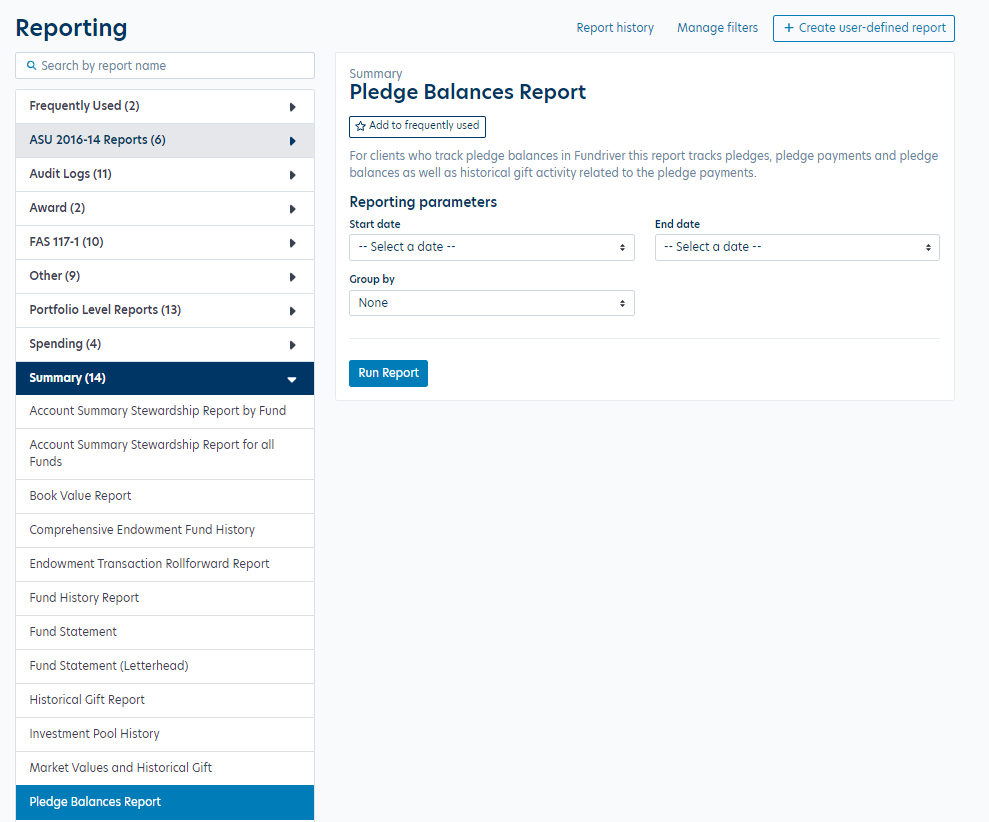Expand Spending (4) arrow
This screenshot has width=989, height=822.
click(x=293, y=346)
